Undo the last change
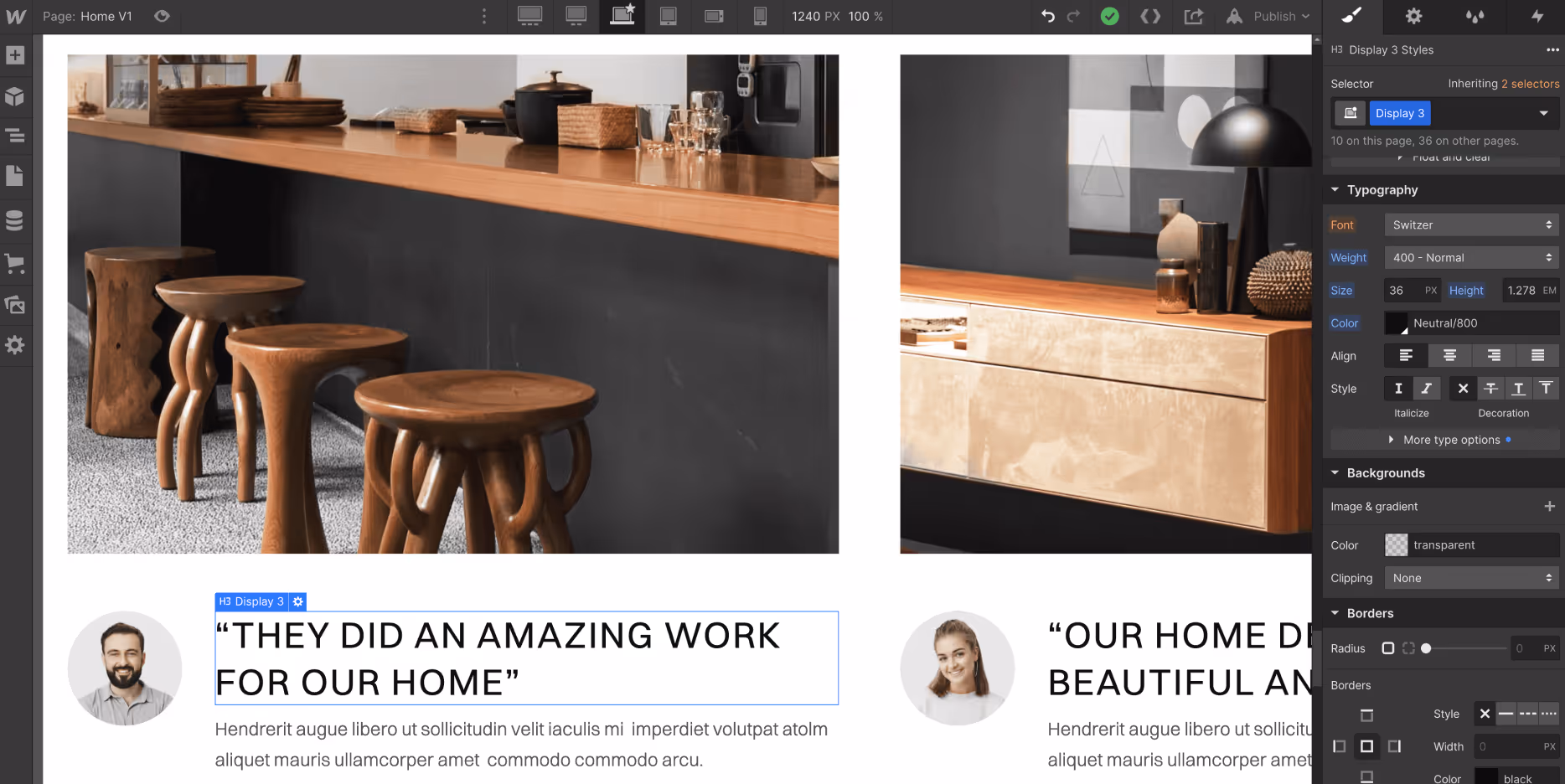The height and width of the screenshot is (784, 1565). [1048, 16]
